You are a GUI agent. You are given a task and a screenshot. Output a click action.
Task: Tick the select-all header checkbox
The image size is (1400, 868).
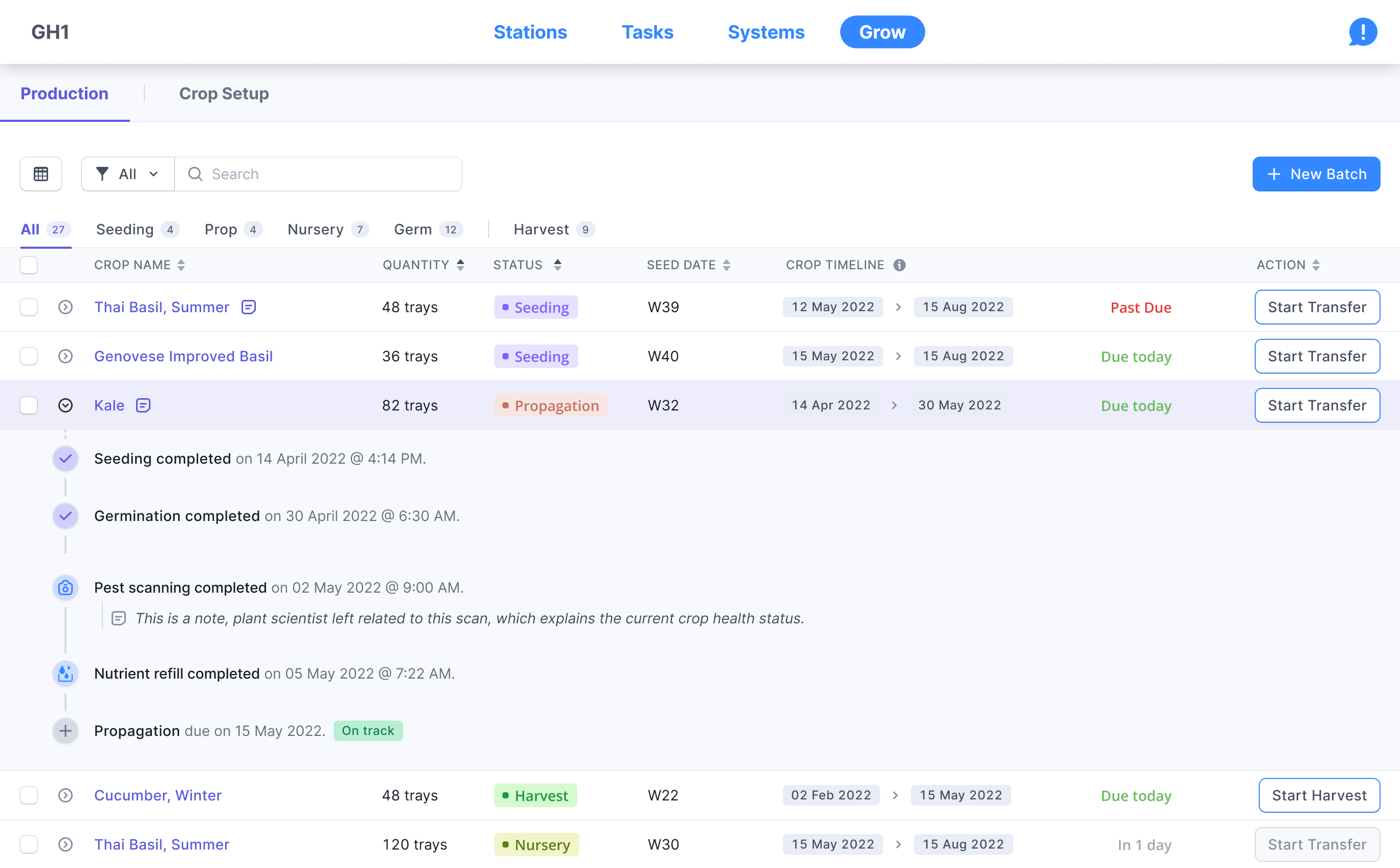[29, 265]
